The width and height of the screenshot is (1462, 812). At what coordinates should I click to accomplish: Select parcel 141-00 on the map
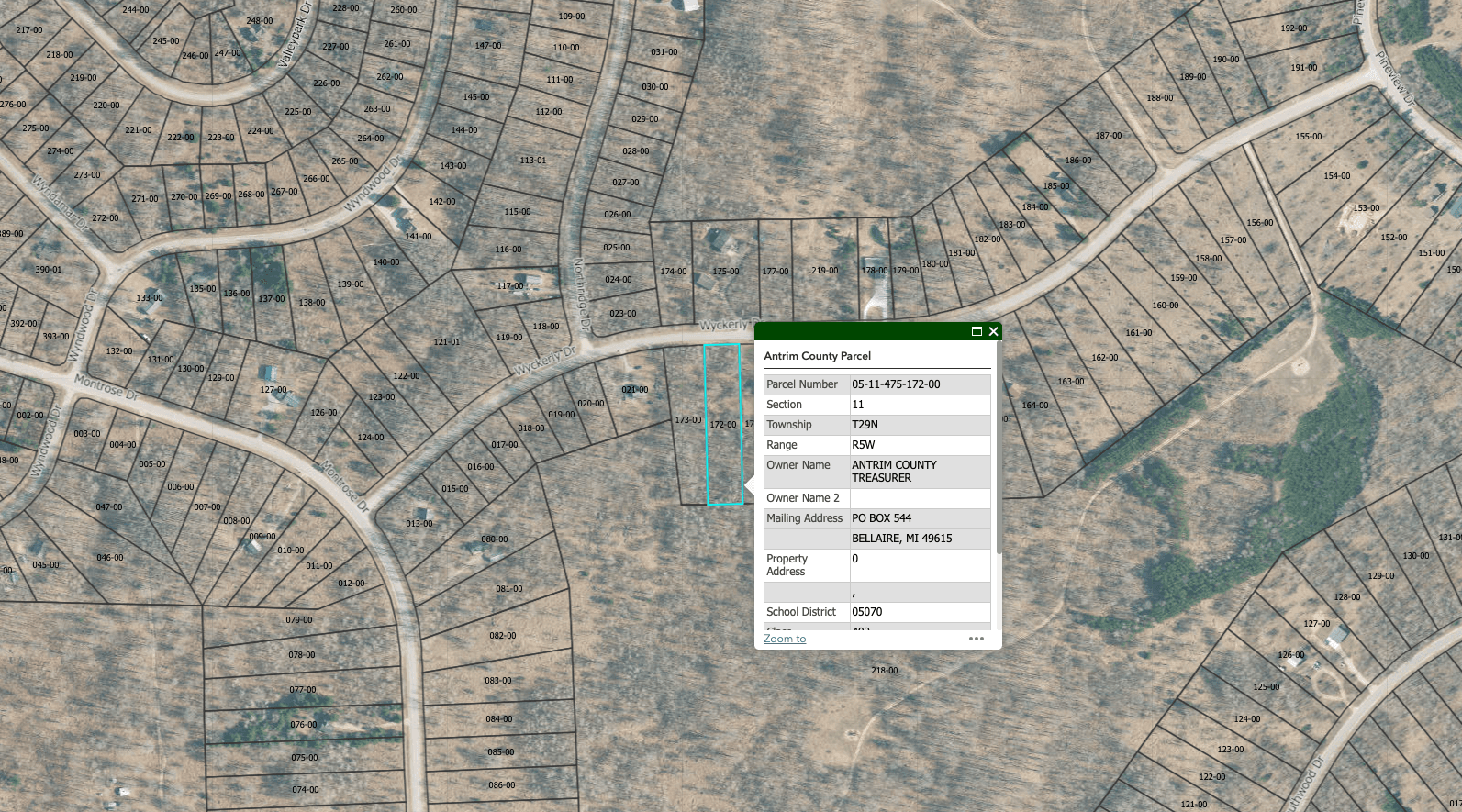(x=419, y=237)
